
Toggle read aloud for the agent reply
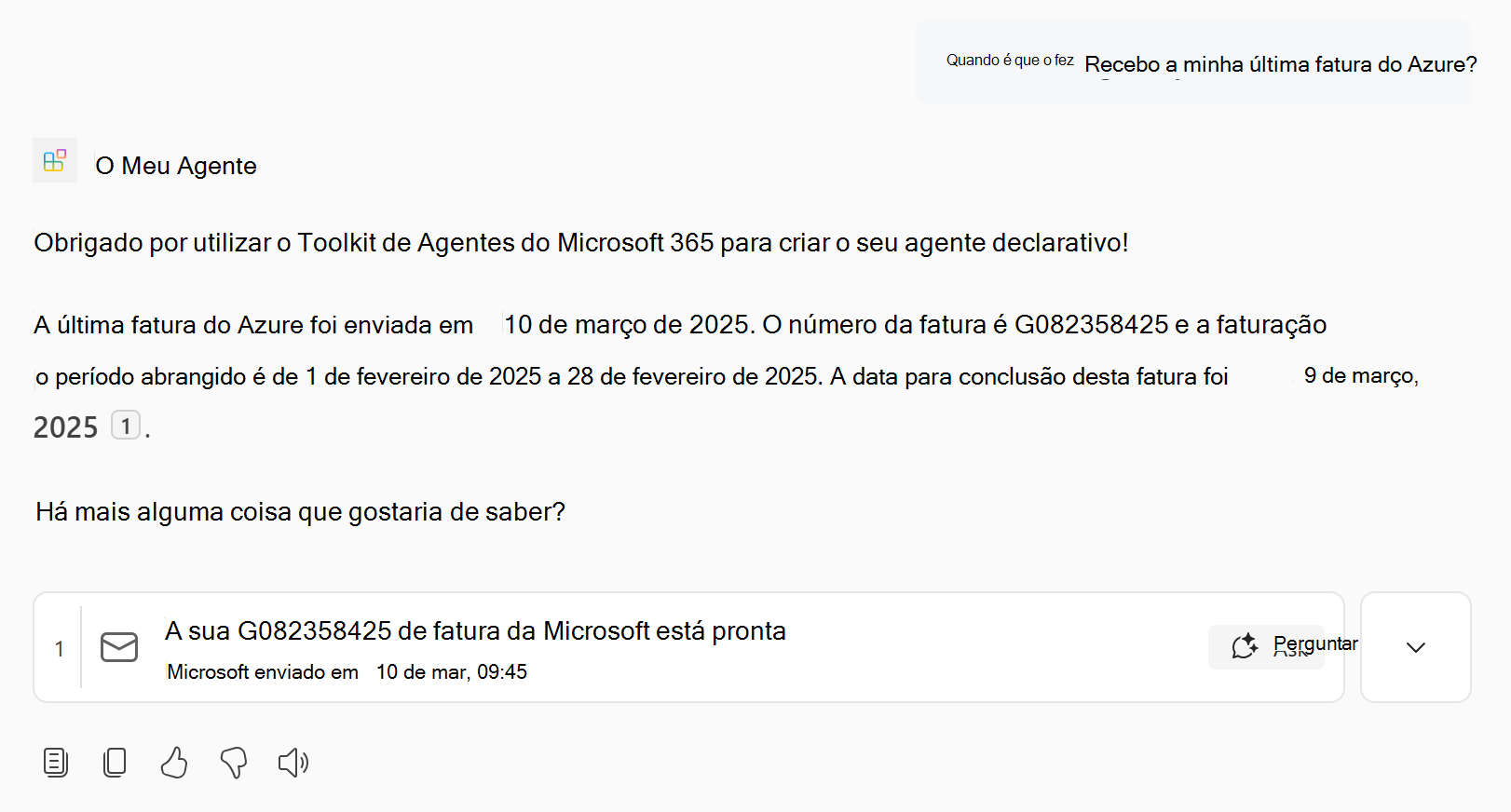(x=293, y=763)
